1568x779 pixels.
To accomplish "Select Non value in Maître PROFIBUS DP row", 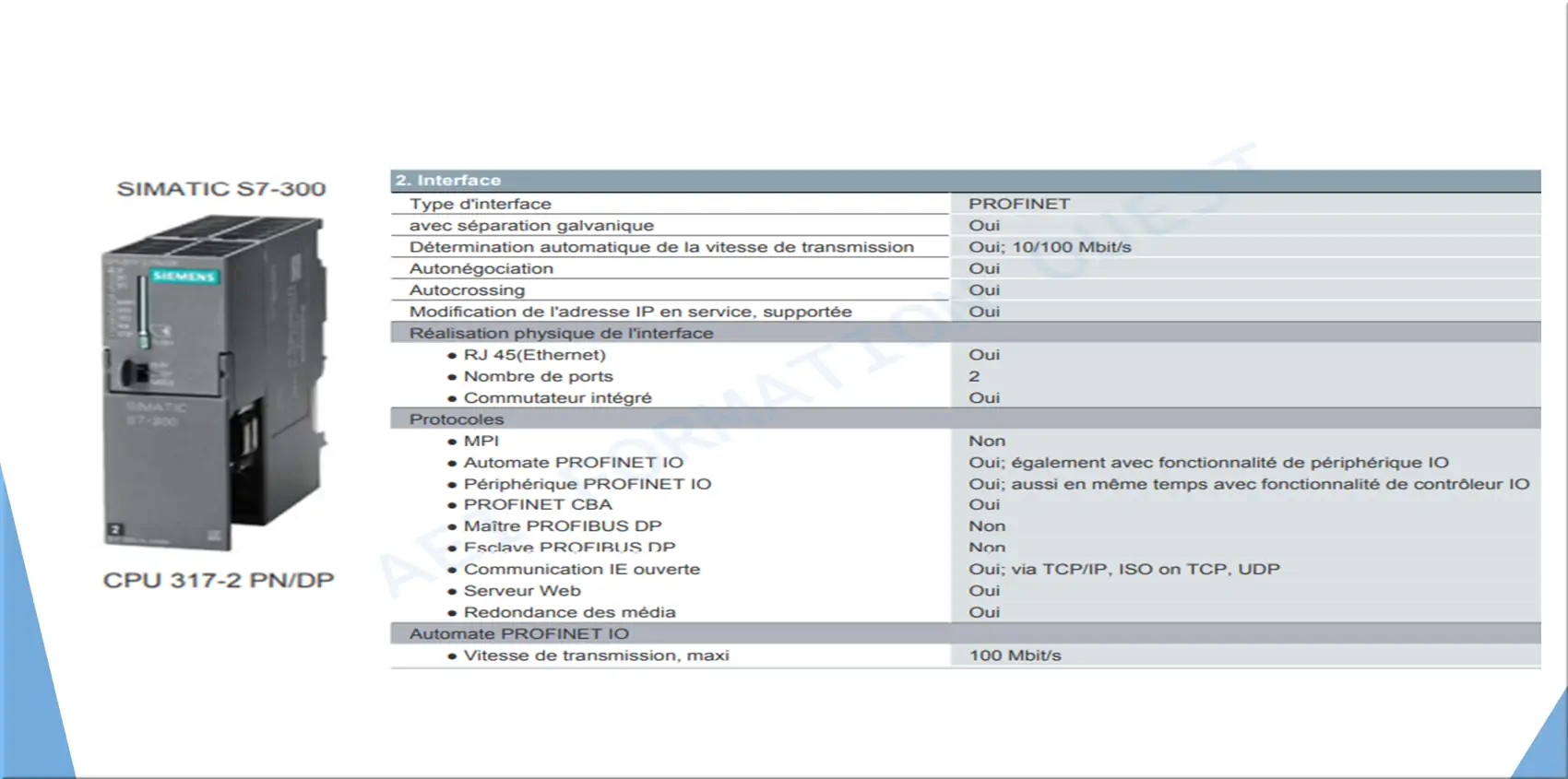I will pos(987,526).
